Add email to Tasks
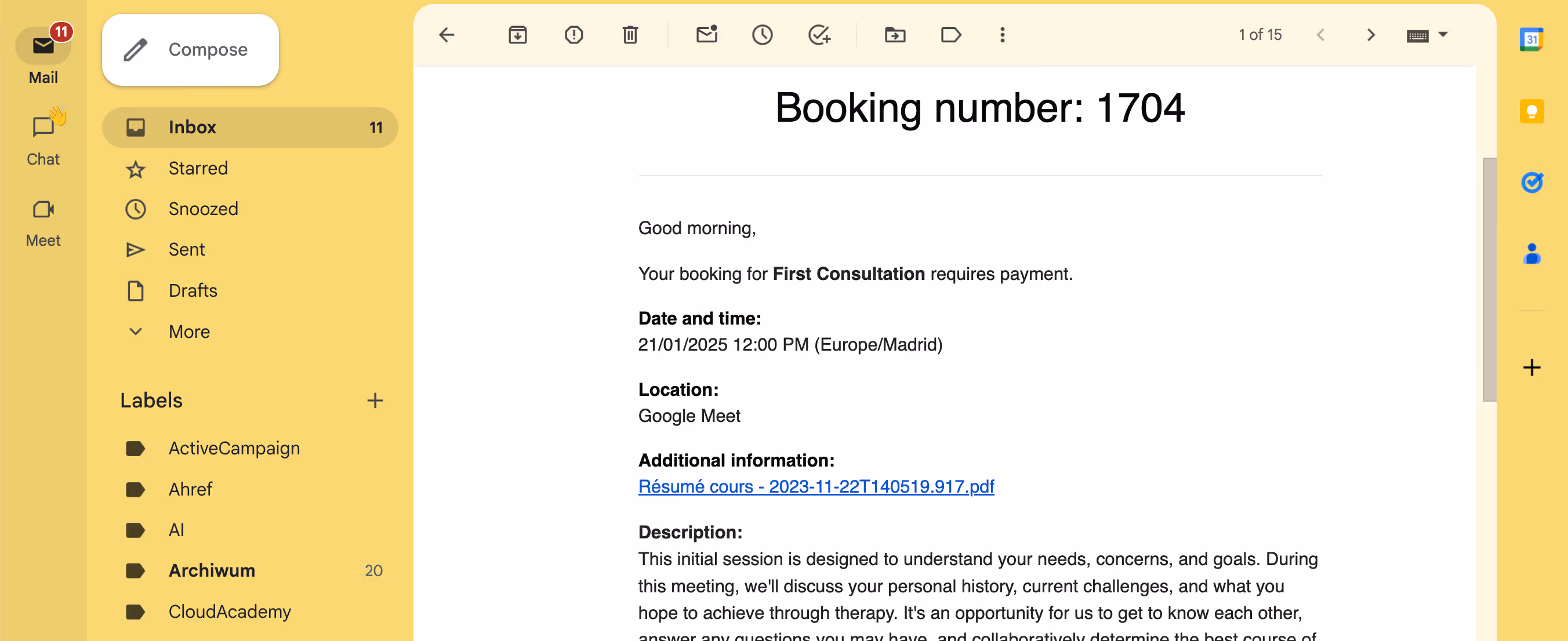 [x=819, y=35]
